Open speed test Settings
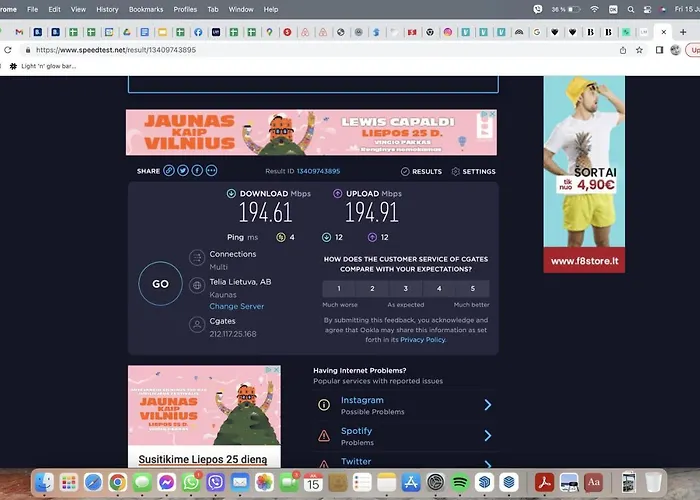The image size is (700, 500). [473, 172]
